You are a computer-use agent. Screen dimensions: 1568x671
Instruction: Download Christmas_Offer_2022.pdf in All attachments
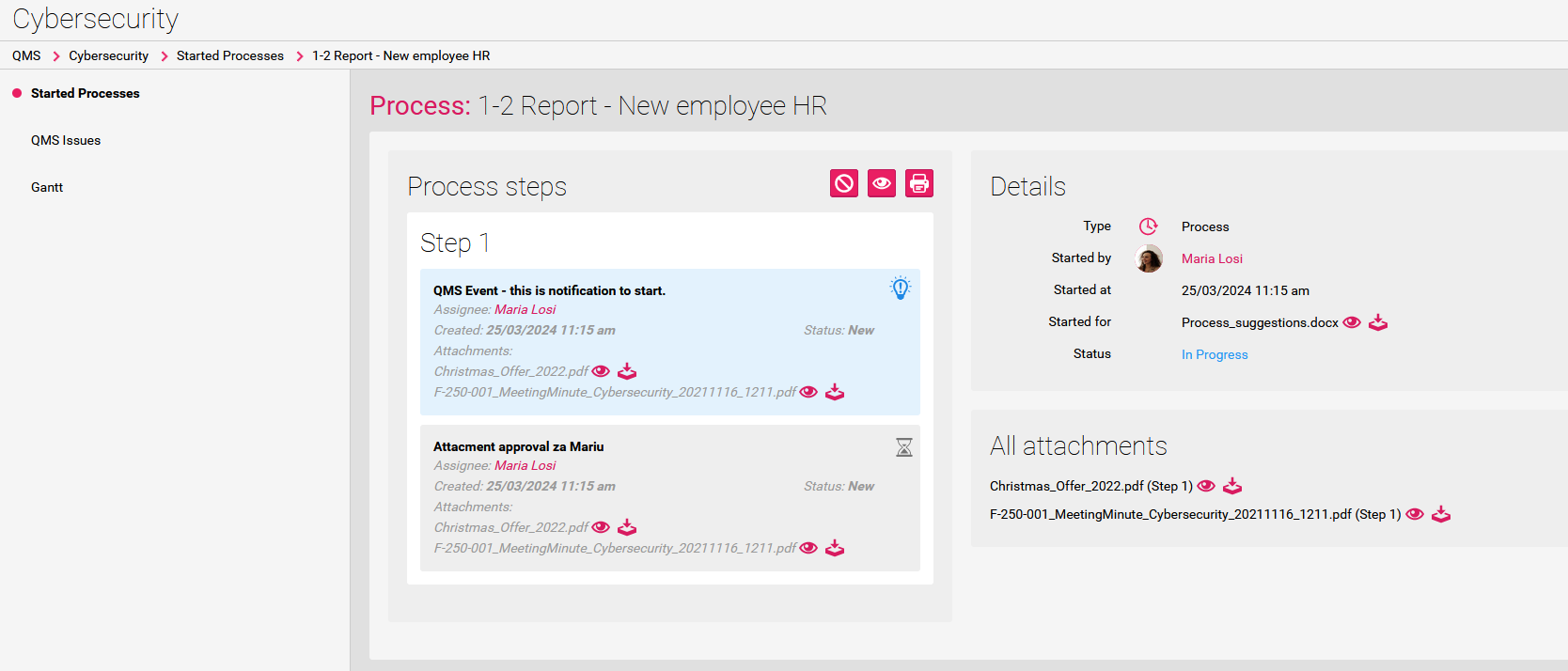point(1231,486)
